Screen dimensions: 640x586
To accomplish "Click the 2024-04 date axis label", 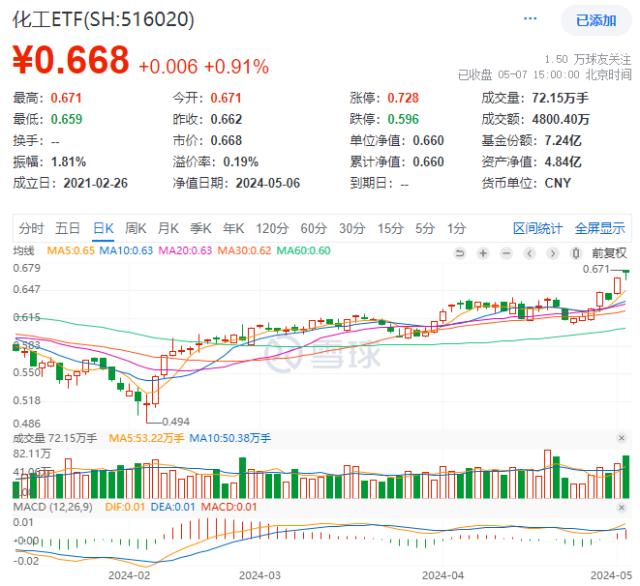I will click(443, 575).
